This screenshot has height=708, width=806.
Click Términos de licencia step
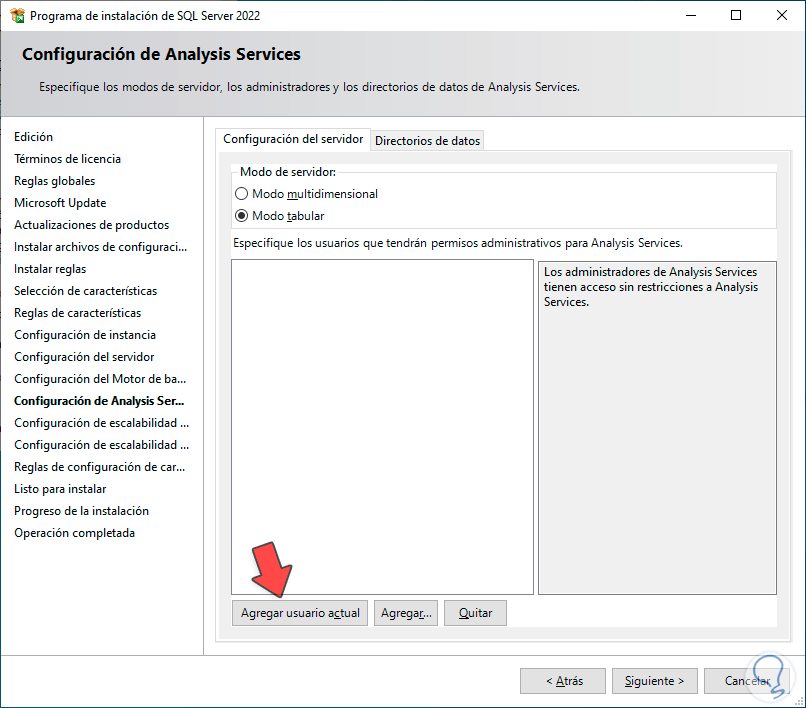pyautogui.click(x=67, y=159)
